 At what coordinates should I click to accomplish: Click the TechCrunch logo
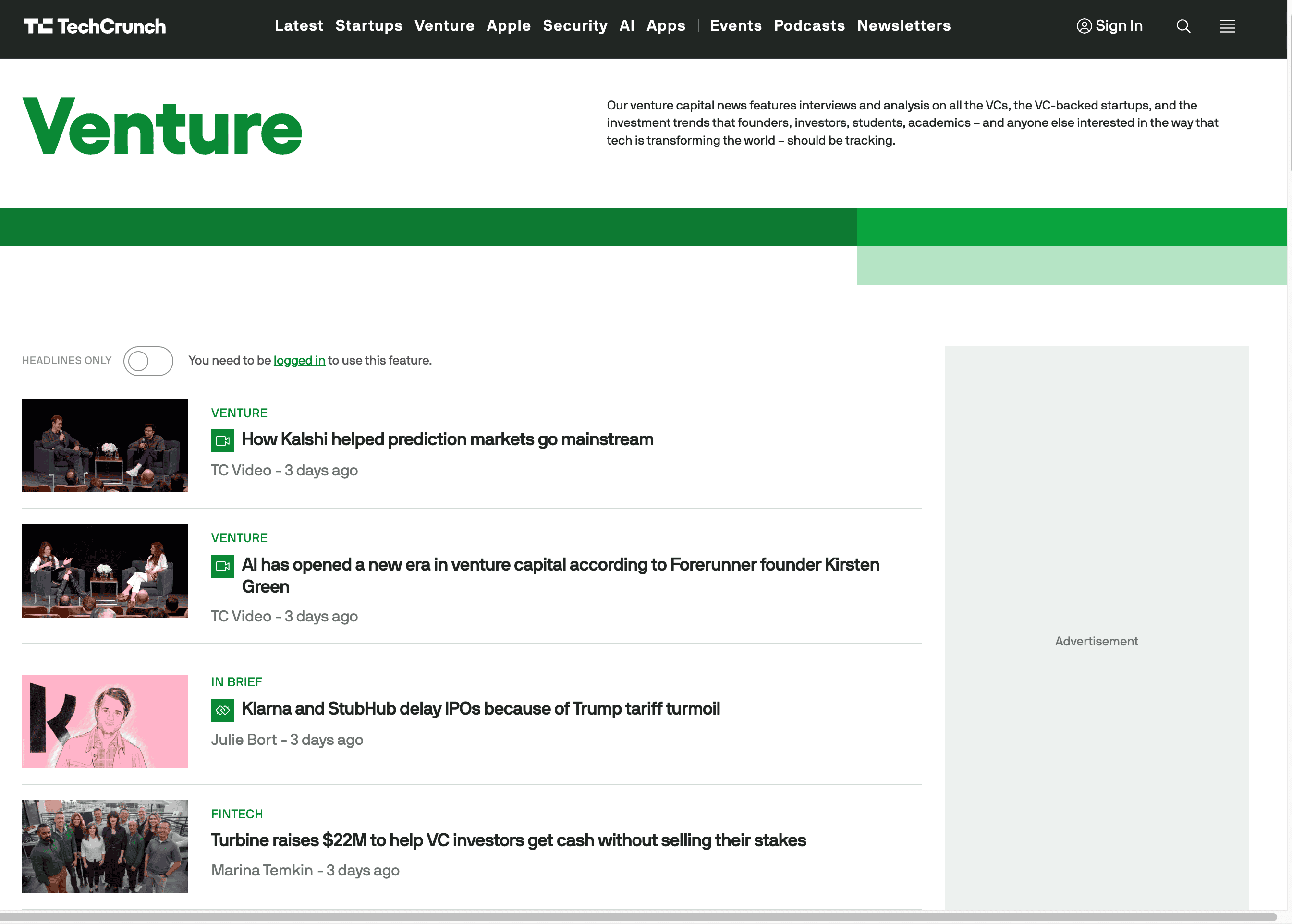(95, 26)
